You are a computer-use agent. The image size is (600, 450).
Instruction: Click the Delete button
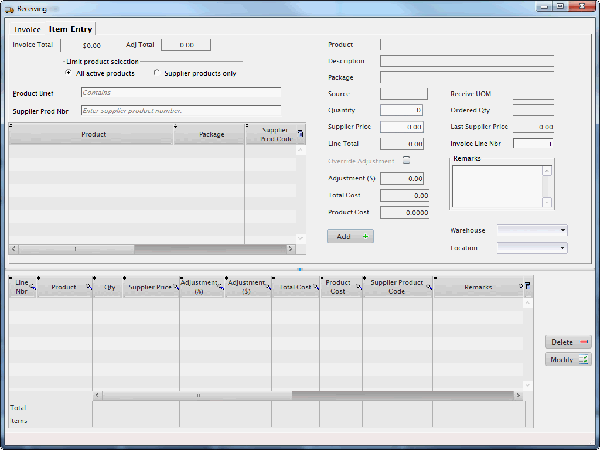[568, 342]
